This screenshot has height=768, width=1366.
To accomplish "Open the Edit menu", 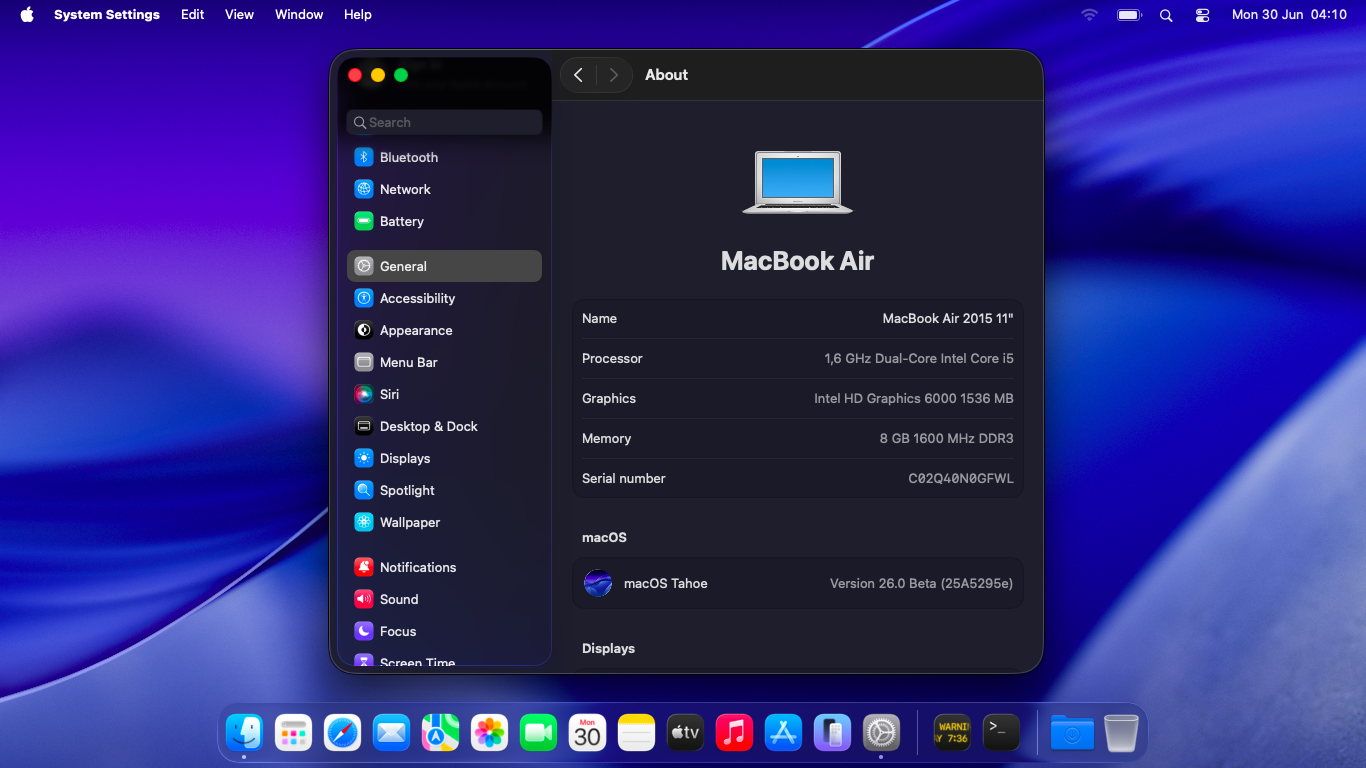I will [193, 15].
